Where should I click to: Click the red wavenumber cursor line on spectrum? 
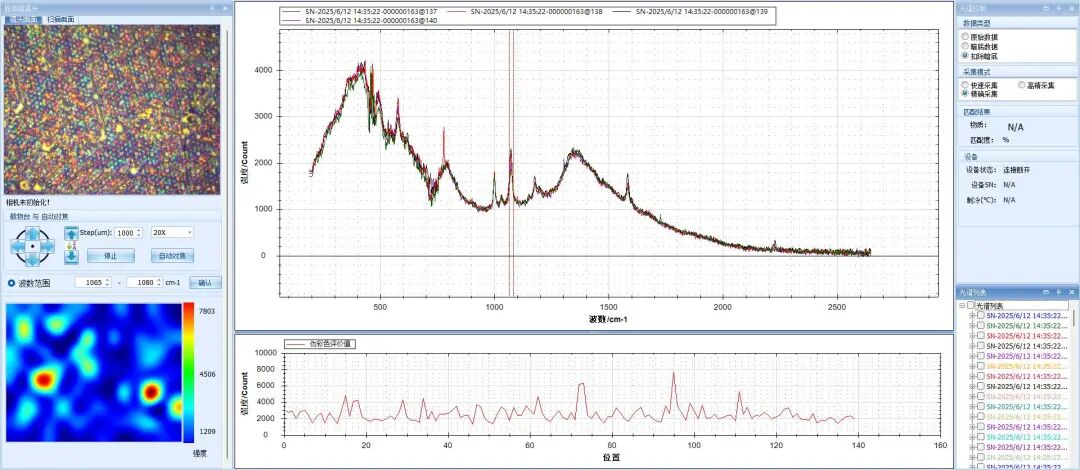(x=511, y=163)
